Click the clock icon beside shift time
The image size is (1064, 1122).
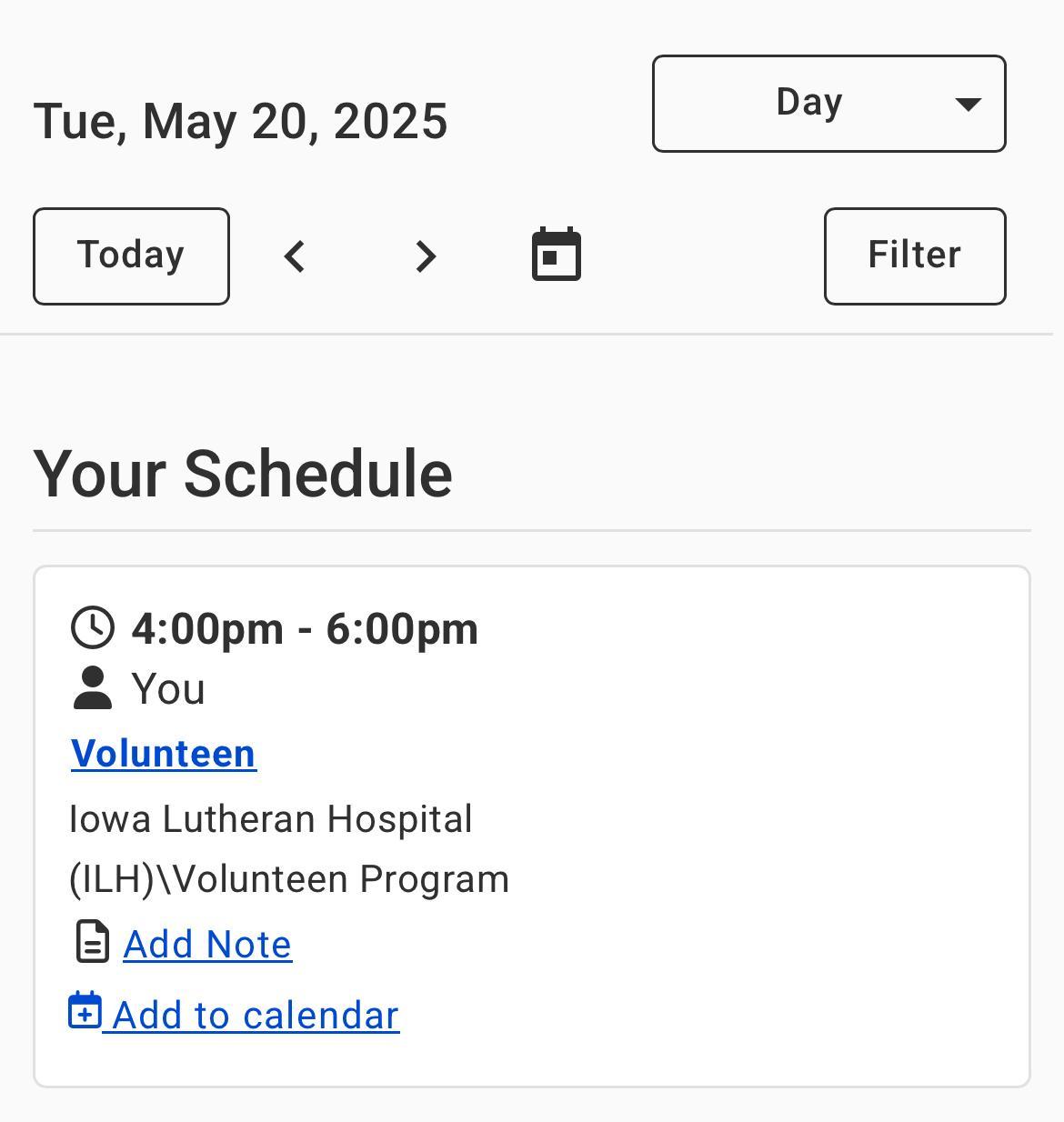click(x=92, y=628)
